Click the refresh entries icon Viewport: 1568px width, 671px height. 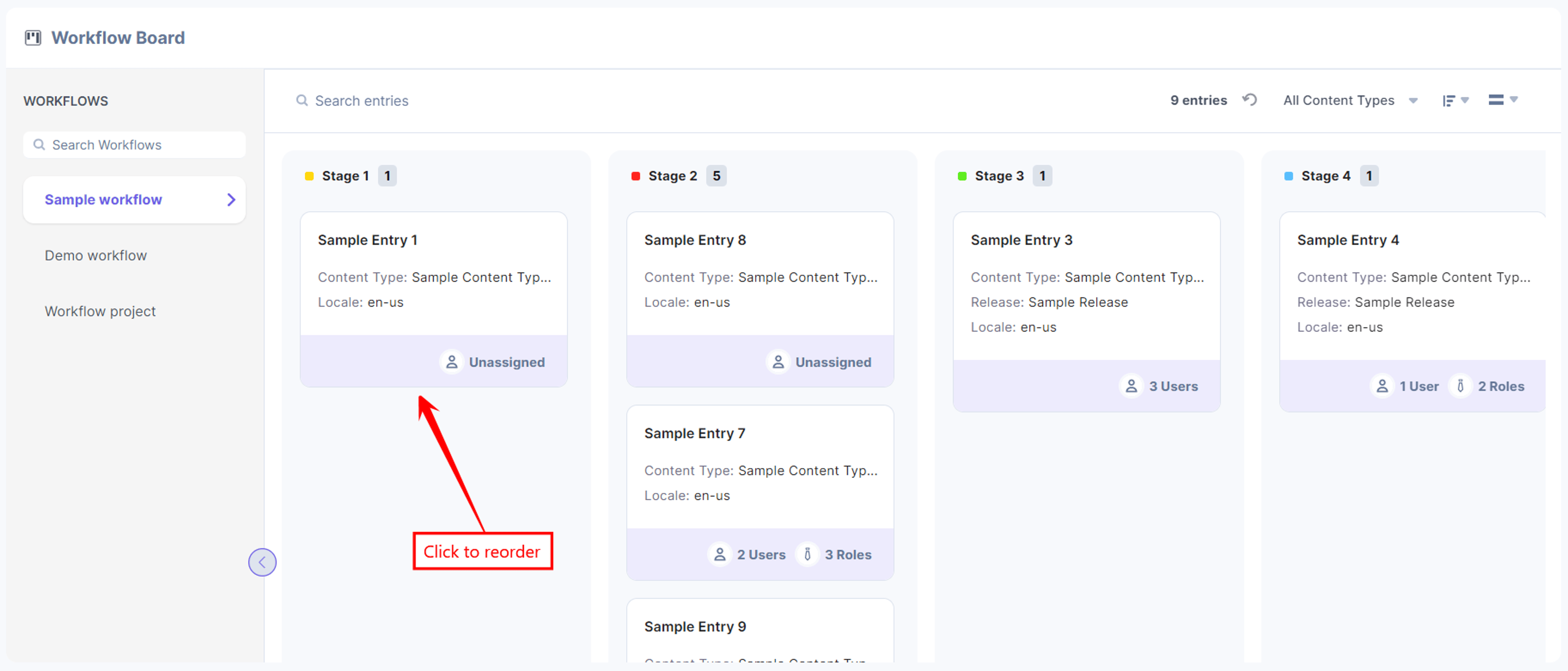(1249, 100)
